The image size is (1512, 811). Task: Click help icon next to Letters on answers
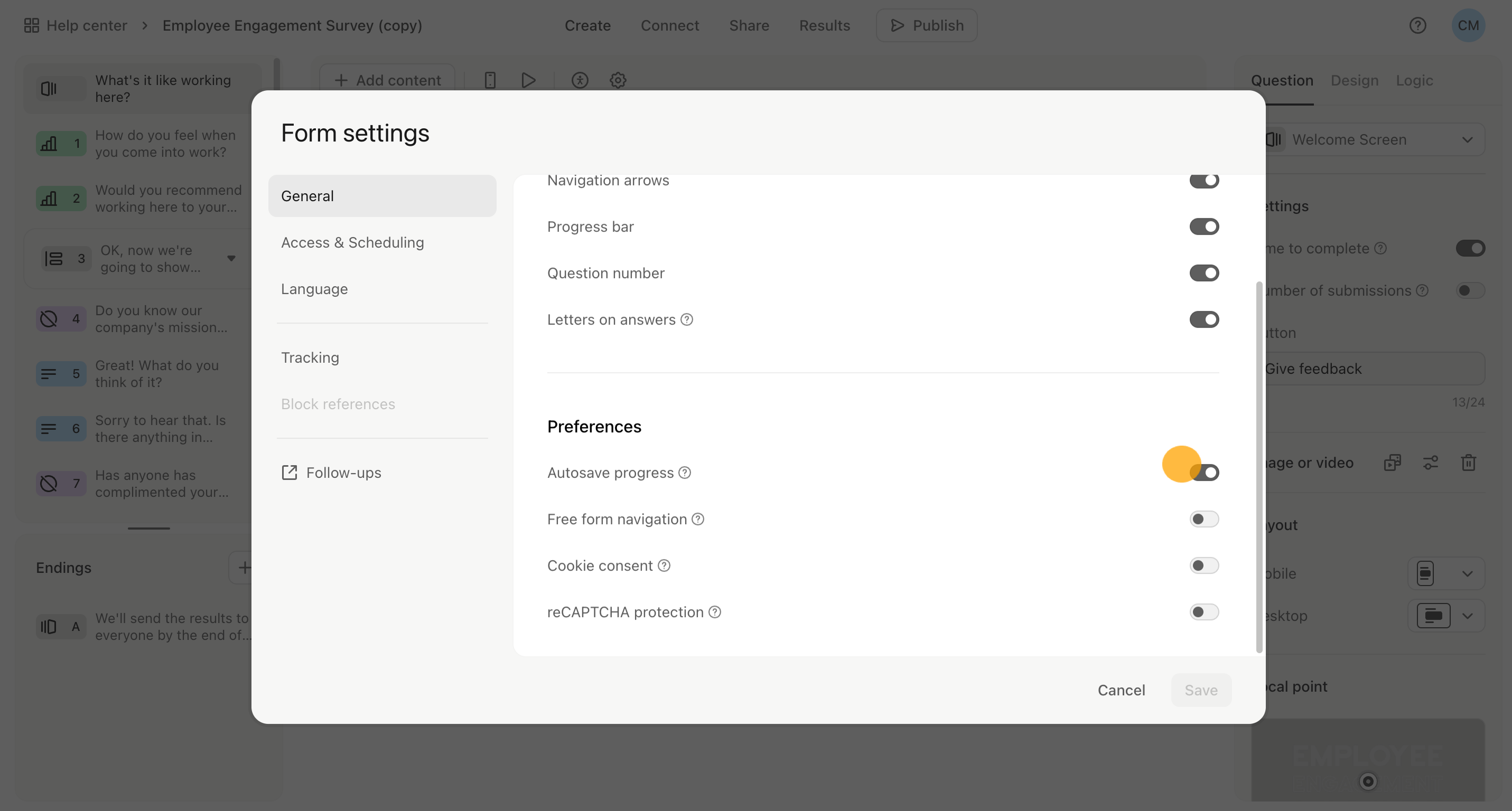(x=687, y=319)
